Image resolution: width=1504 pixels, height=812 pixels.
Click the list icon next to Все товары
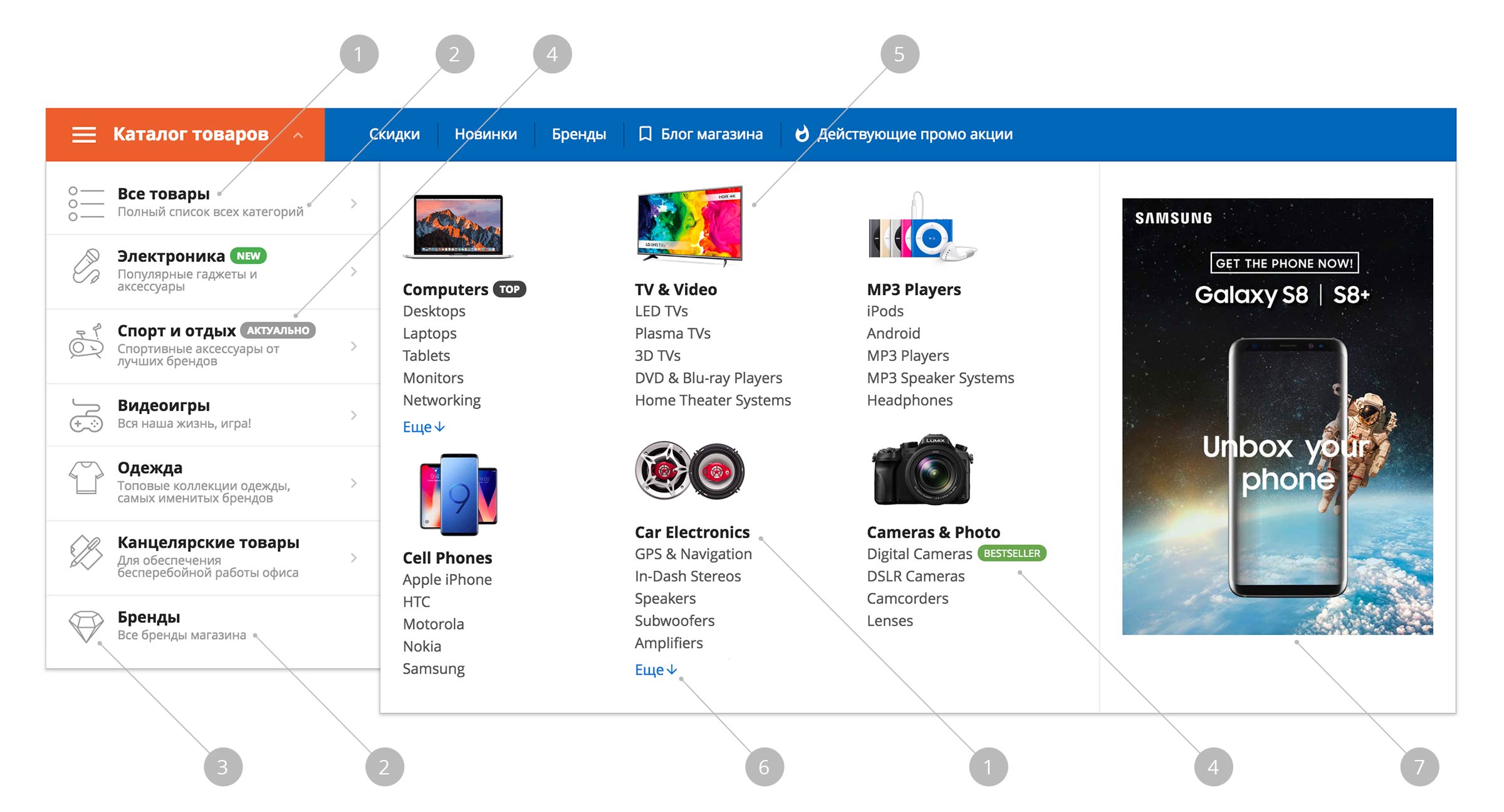tap(86, 204)
